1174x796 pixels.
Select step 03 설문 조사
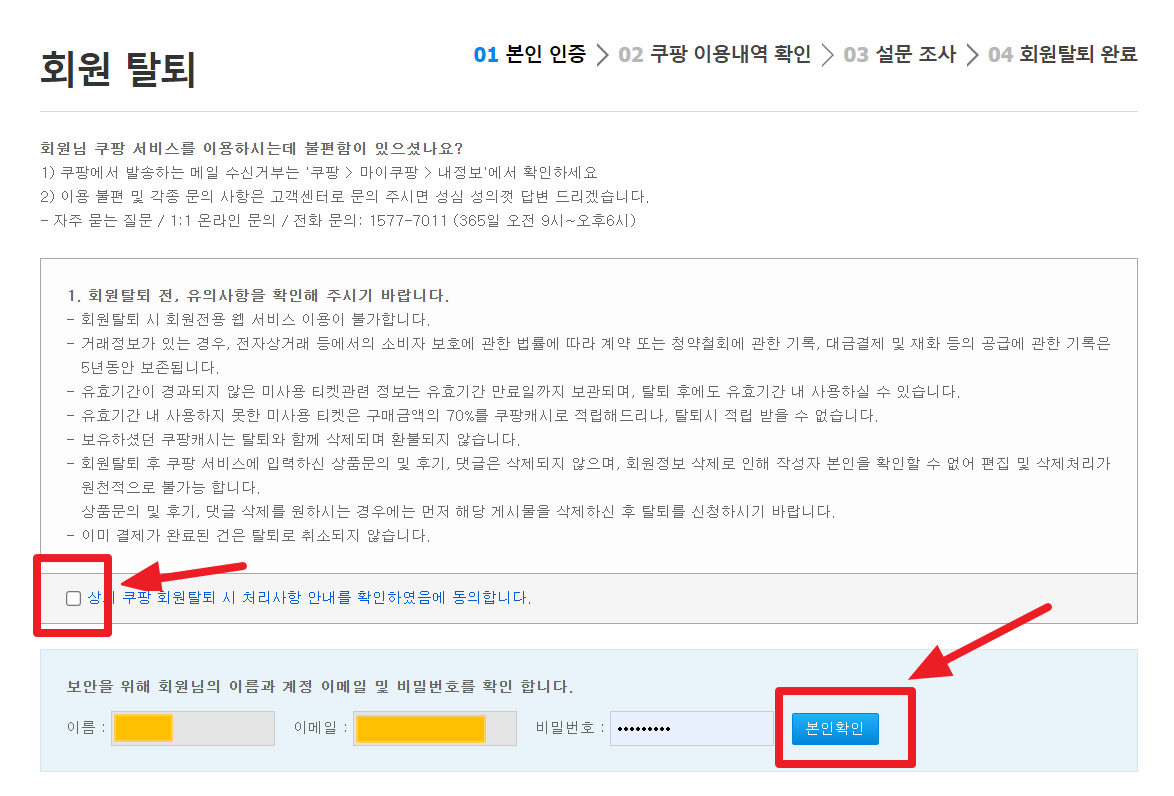click(x=900, y=54)
